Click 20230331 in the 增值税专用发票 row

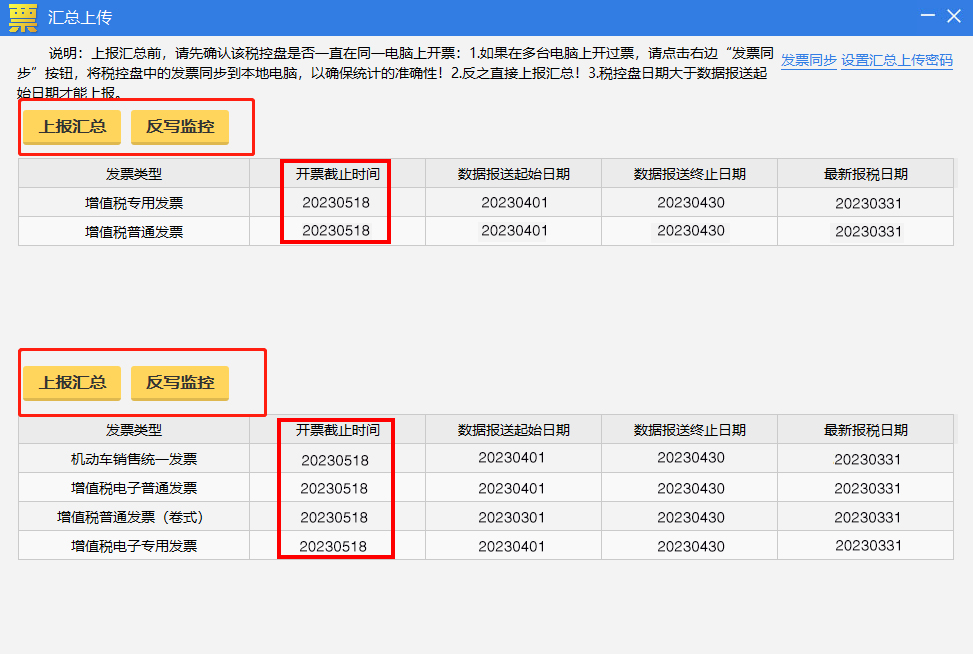(x=868, y=204)
